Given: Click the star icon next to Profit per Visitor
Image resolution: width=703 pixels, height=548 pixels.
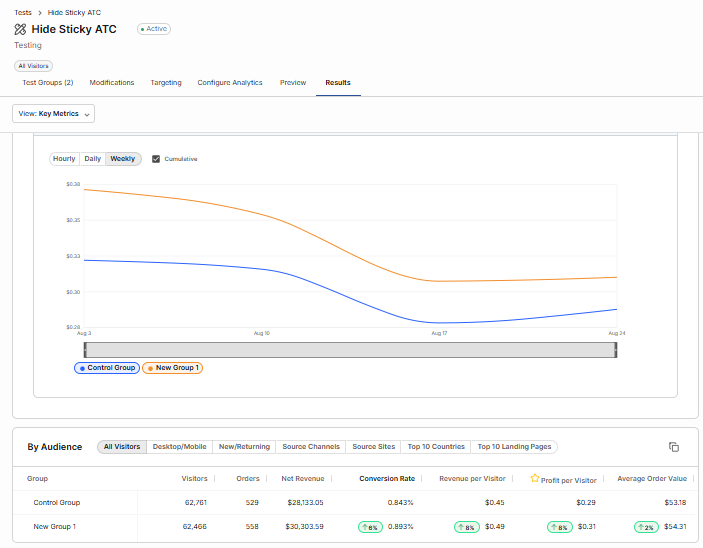Looking at the screenshot, I should pyautogui.click(x=535, y=479).
